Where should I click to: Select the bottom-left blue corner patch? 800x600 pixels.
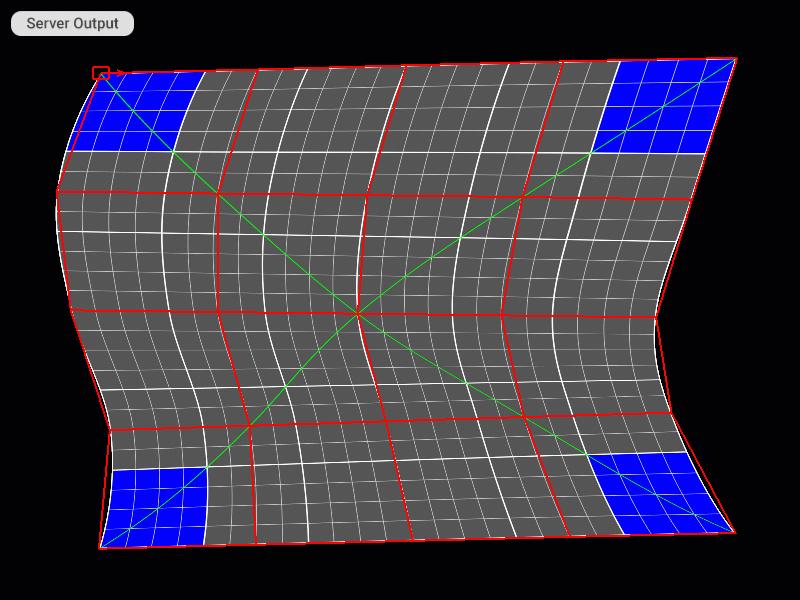[x=154, y=507]
